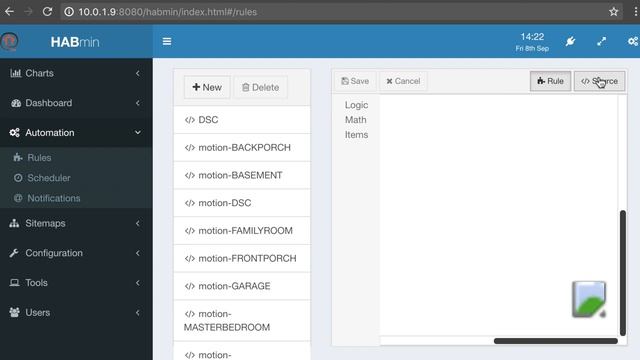Open the Logic block category

(x=356, y=105)
